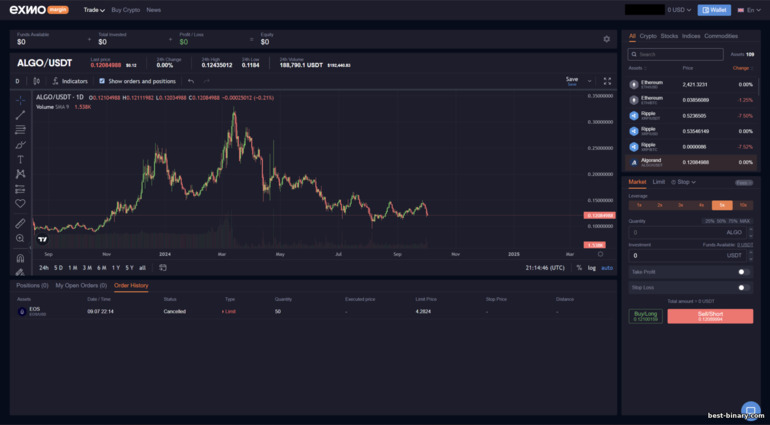Set chart range to 6M
This screenshot has height=425, width=770.
[102, 268]
